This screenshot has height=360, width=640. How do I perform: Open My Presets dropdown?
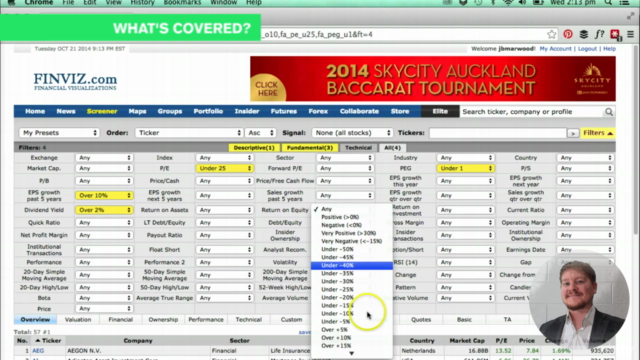pos(59,133)
